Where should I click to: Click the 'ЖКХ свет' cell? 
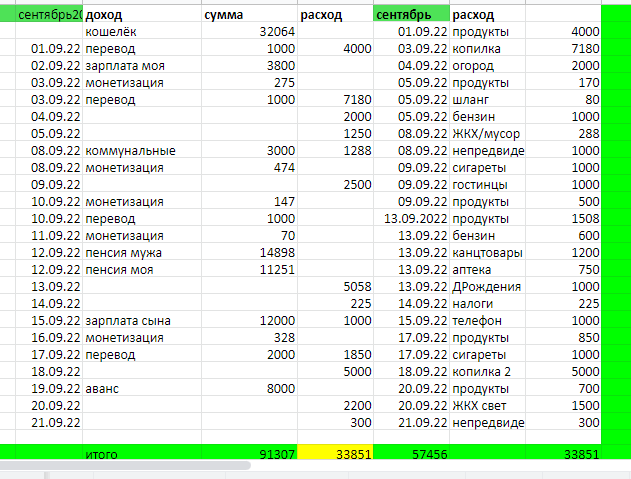(x=487, y=406)
